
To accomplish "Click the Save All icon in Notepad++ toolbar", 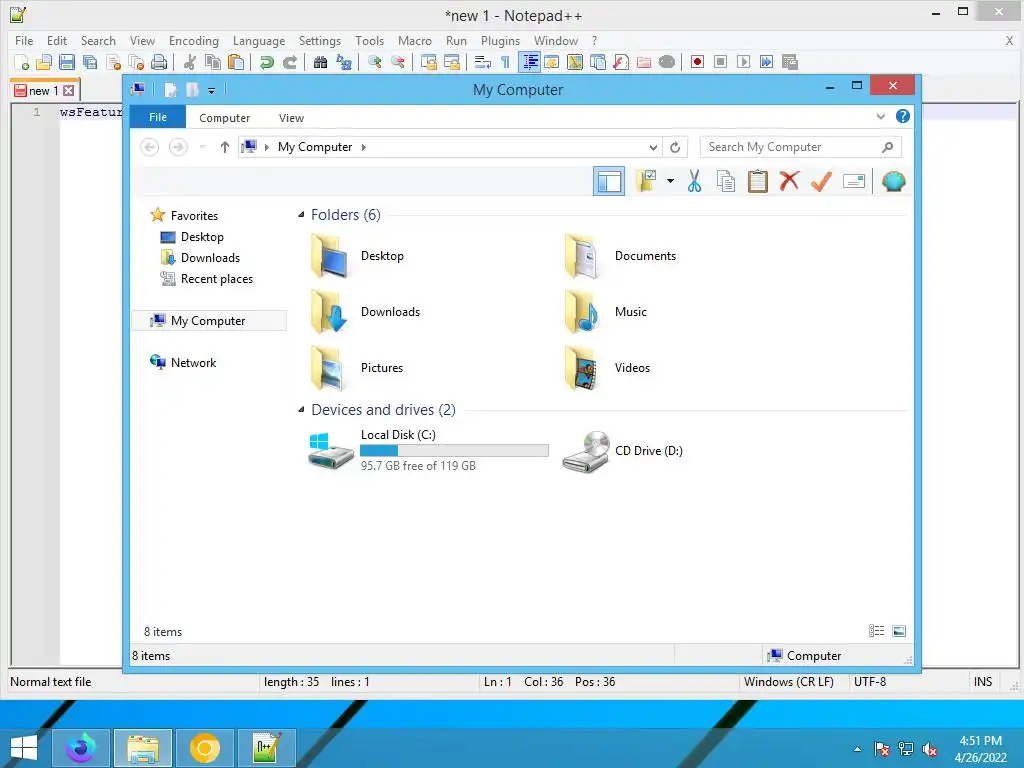I will coord(90,62).
